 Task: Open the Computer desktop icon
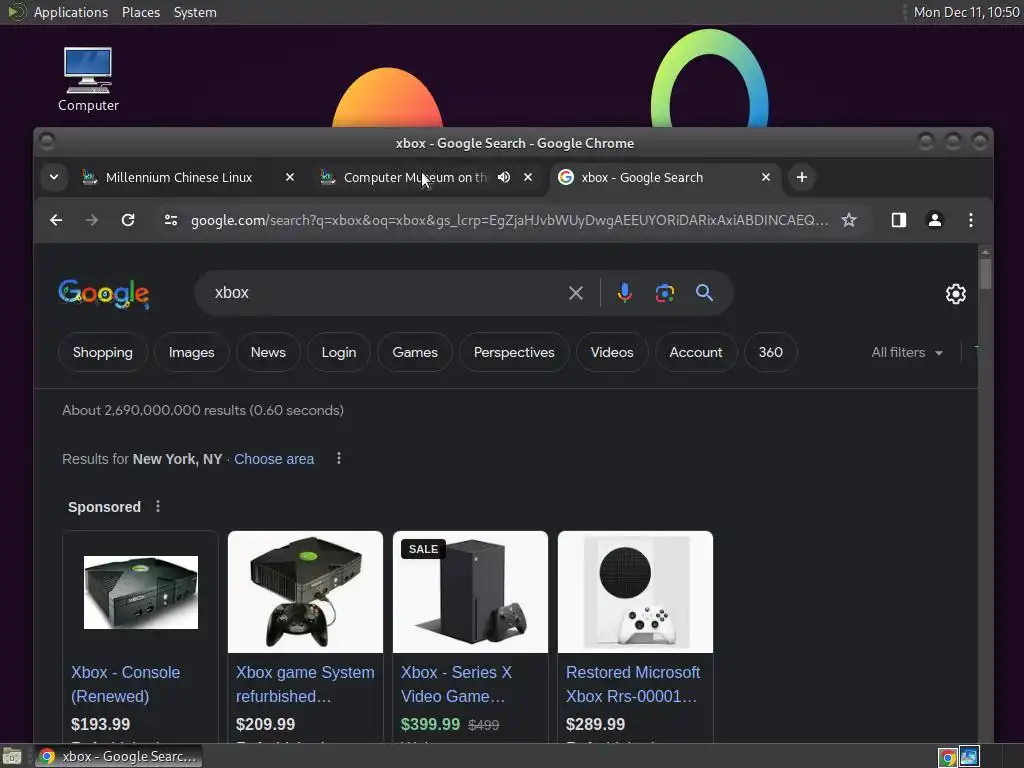point(88,80)
